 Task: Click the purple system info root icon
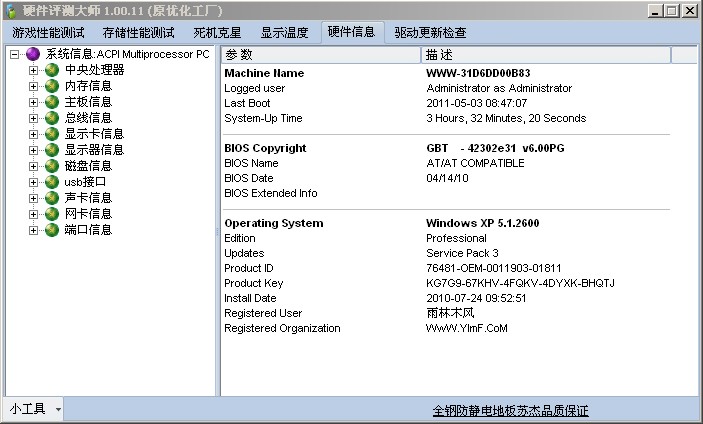coord(33,54)
